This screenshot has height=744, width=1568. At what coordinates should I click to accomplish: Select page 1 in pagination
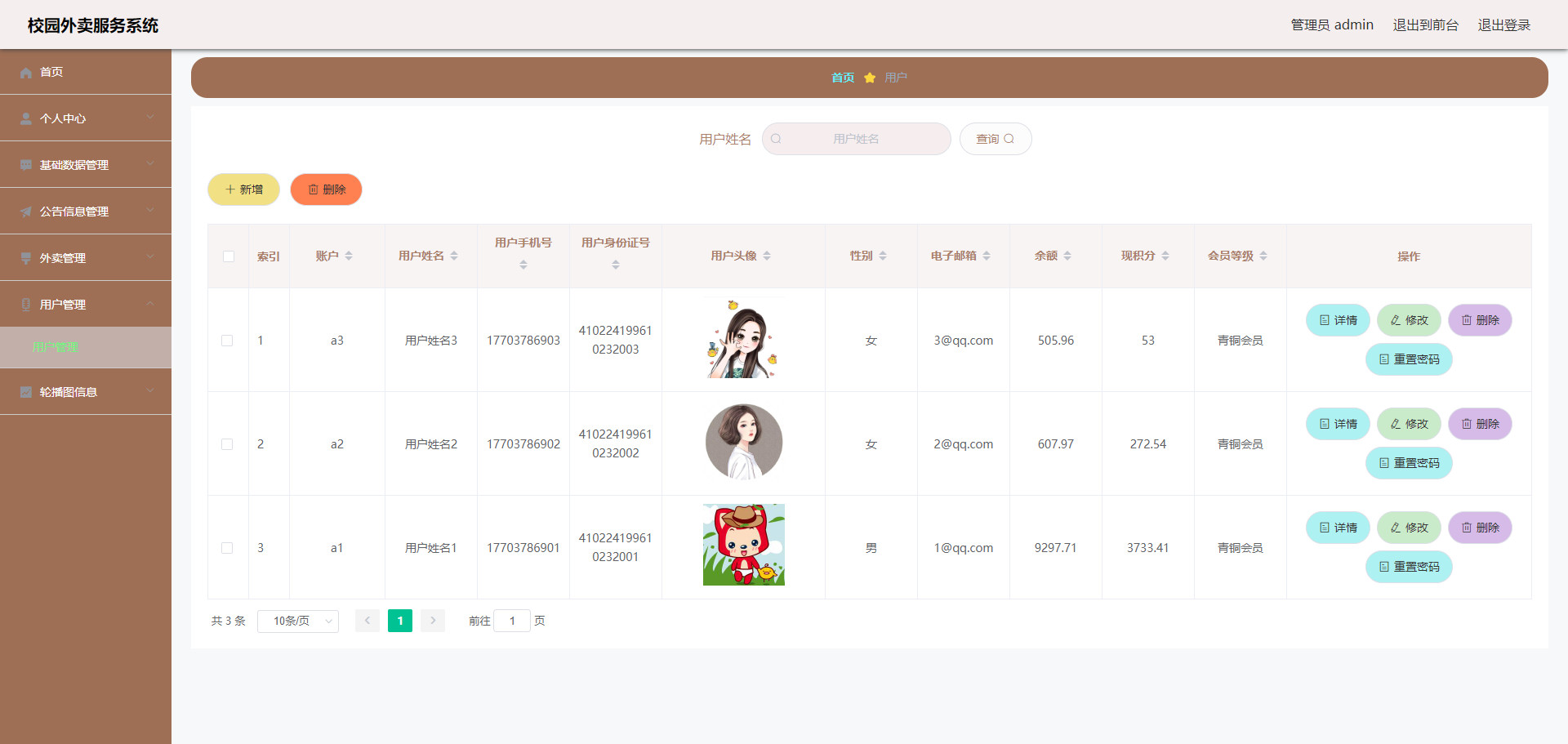400,621
